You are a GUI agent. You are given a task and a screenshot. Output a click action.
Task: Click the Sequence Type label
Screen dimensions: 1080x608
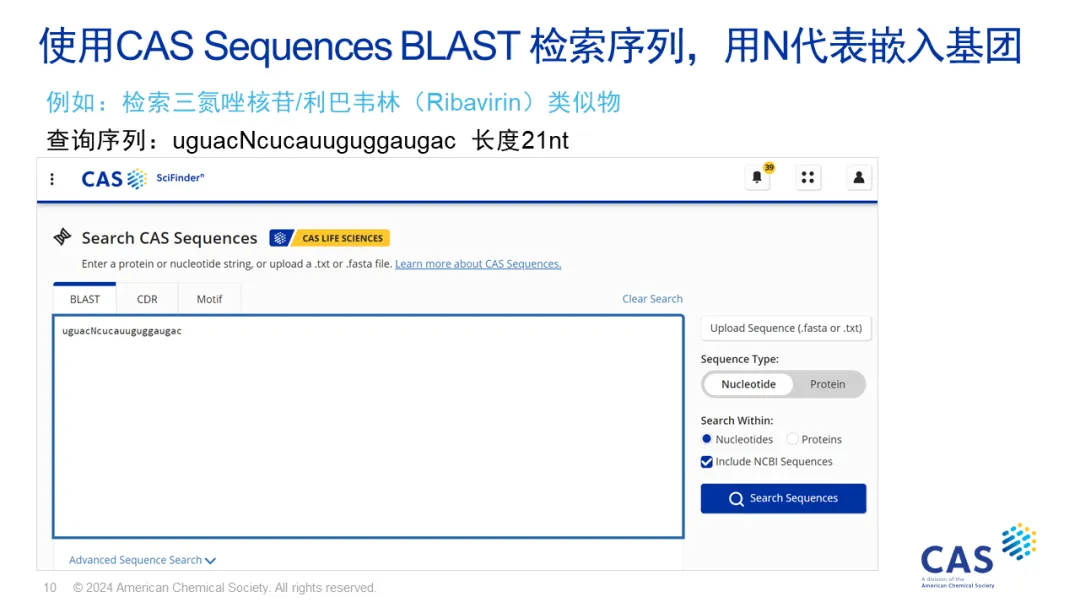click(740, 359)
